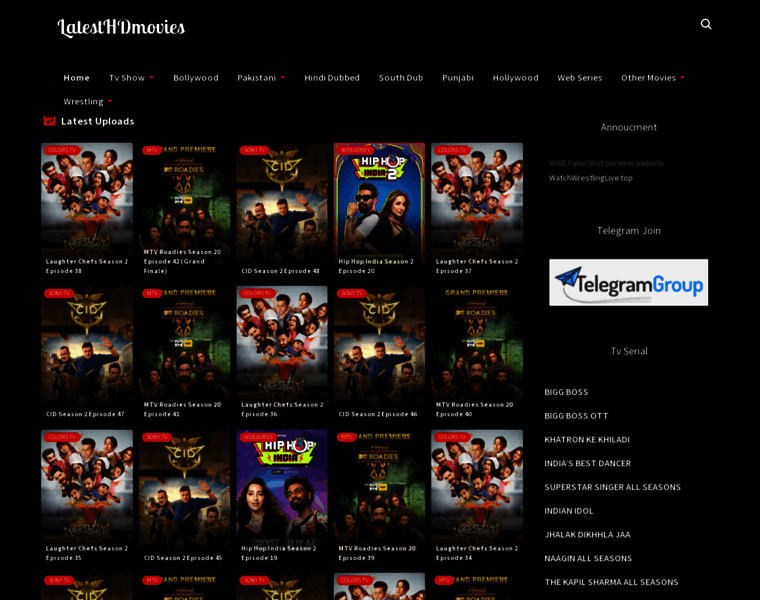Open the BIGG BOSS OTT link

click(x=576, y=416)
